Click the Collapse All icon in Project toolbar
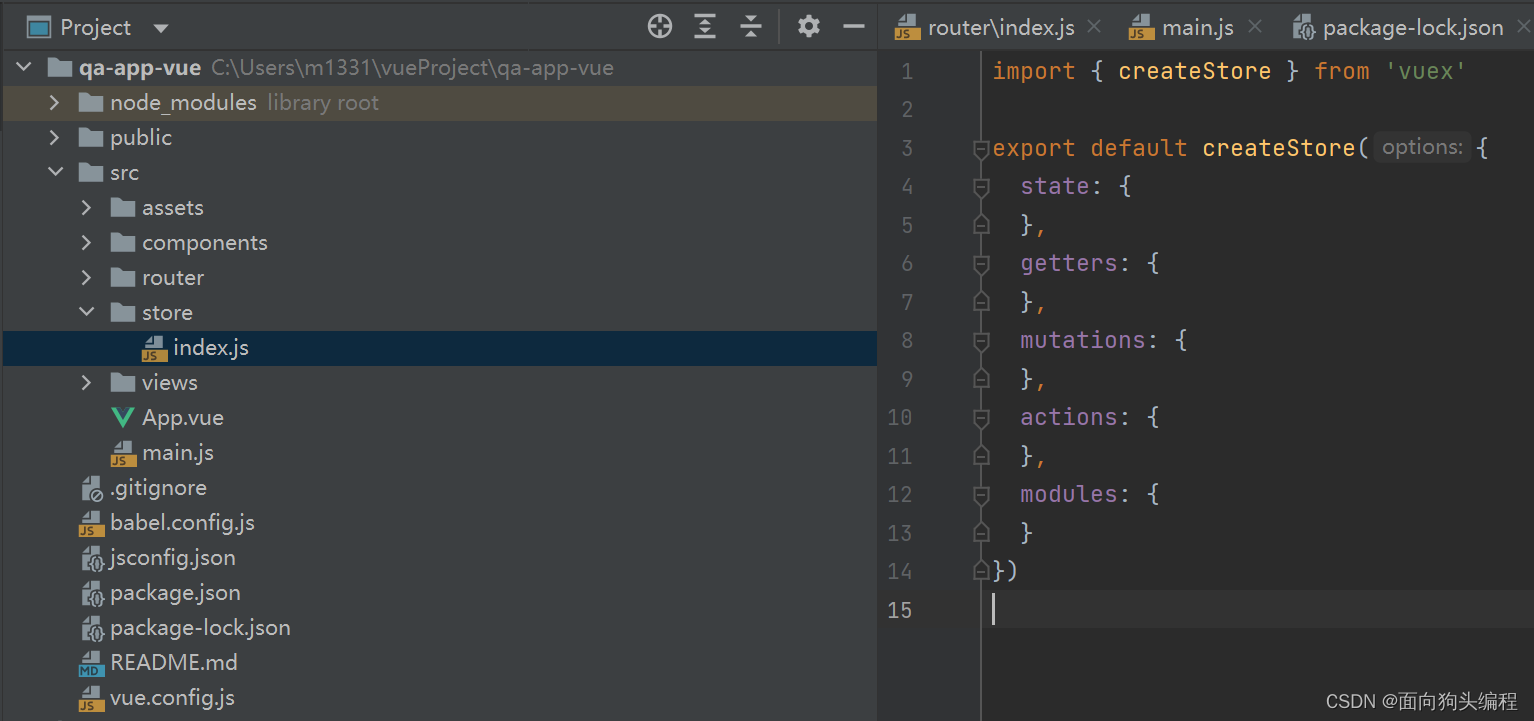This screenshot has height=721, width=1534. point(751,27)
